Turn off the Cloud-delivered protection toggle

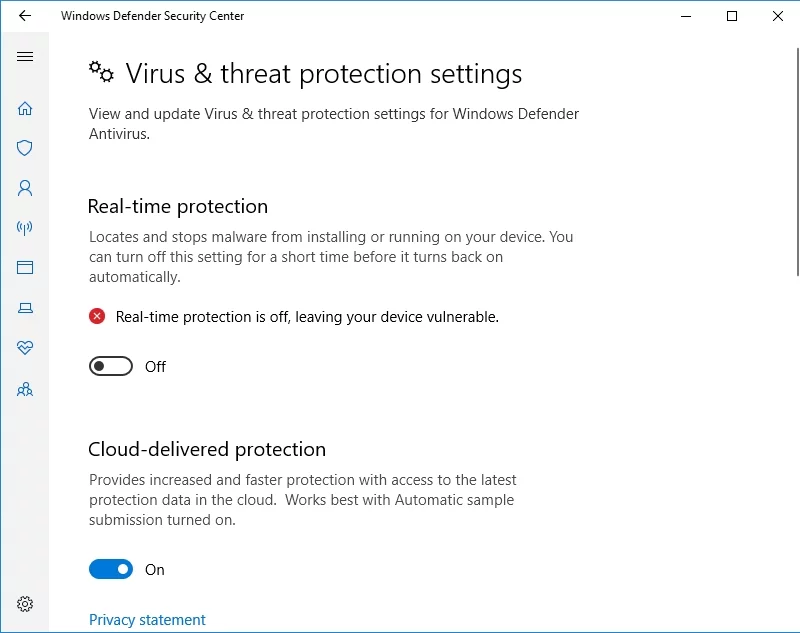pos(111,570)
